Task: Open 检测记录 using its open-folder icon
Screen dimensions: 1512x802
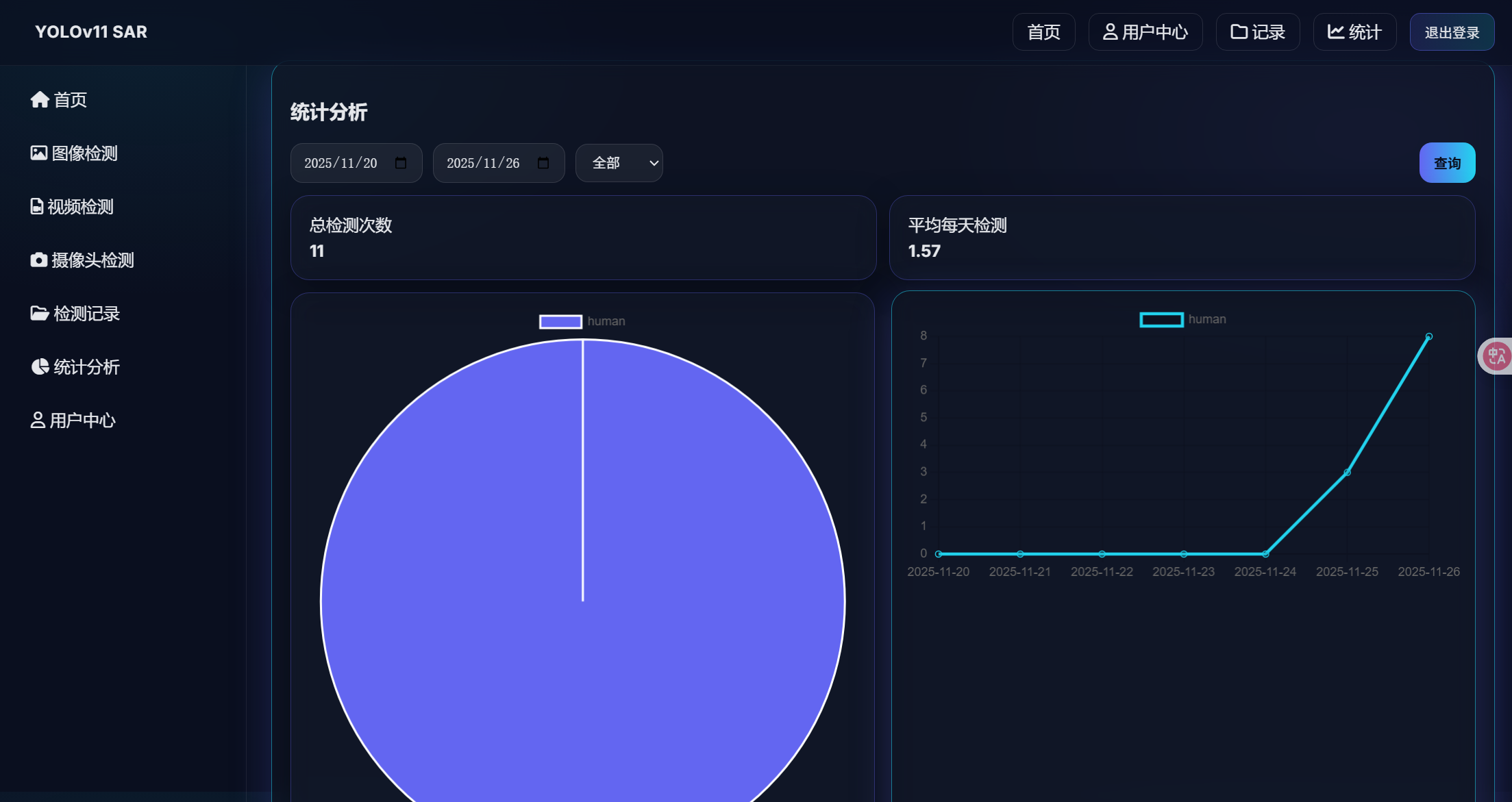Action: coord(40,313)
